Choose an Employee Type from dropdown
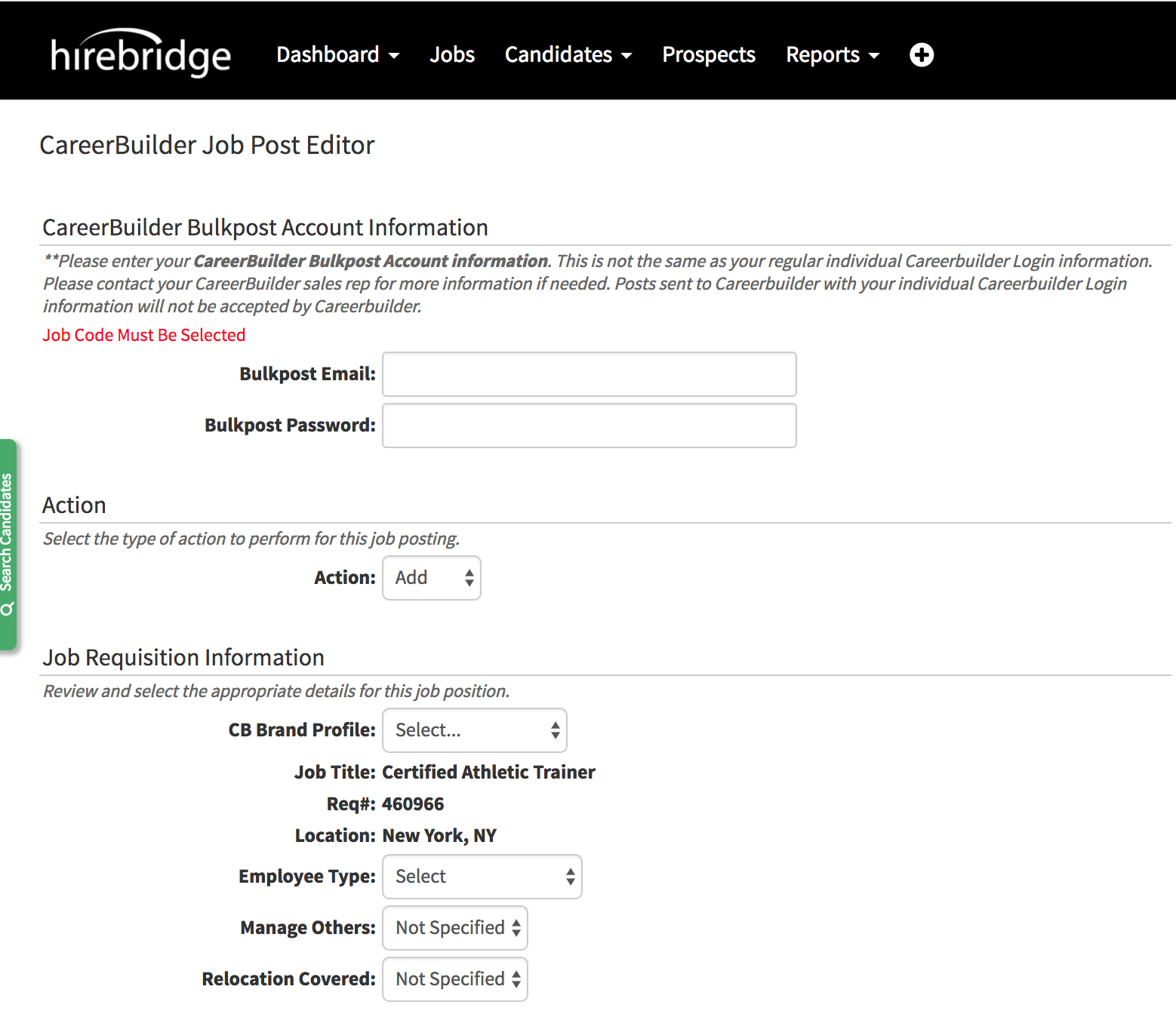 tap(482, 877)
